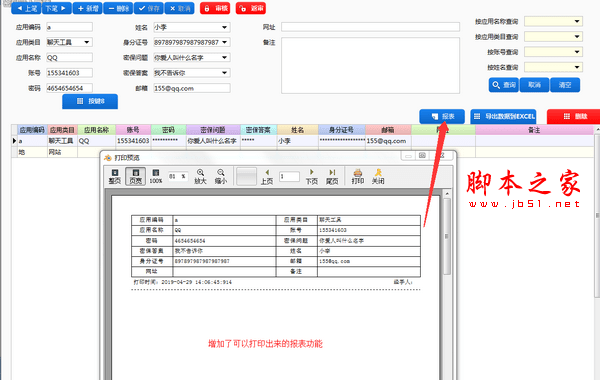Click the 网址 input field
Screen dimensions: 600x380
370,27
